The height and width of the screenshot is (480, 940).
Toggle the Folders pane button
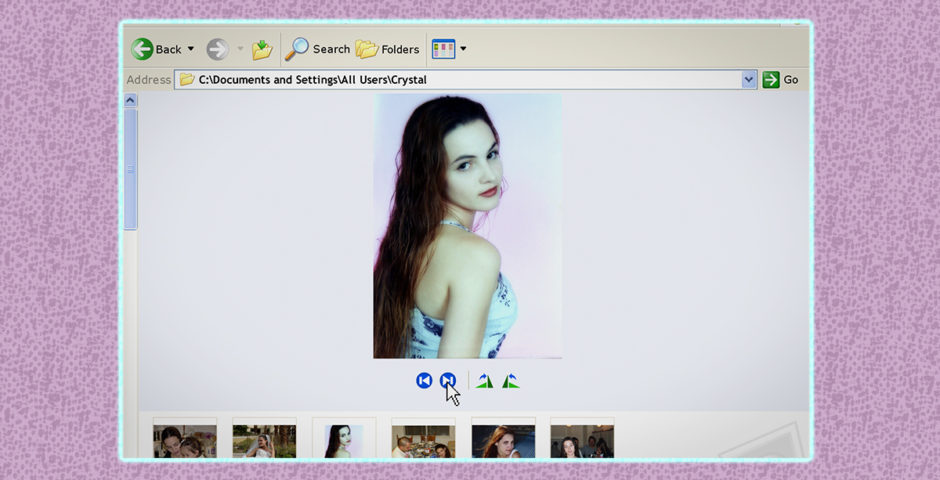[x=387, y=49]
